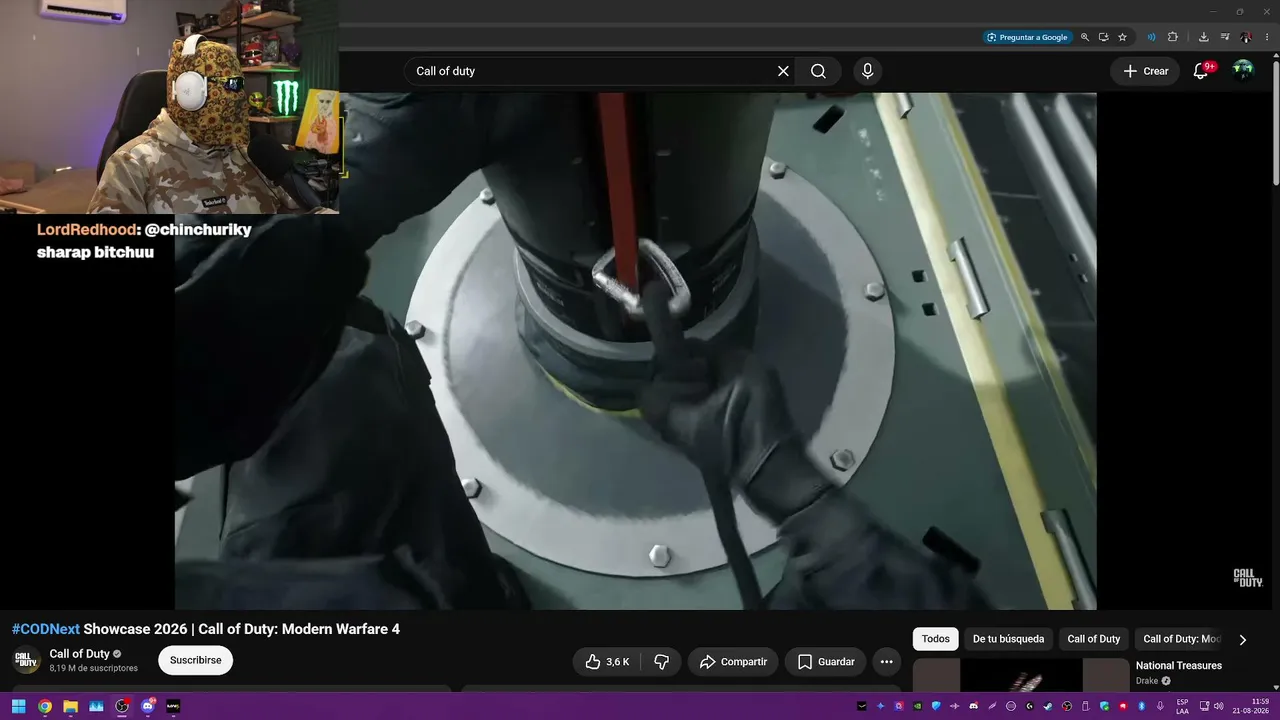Open the National Treasures recommended video title
This screenshot has width=1280, height=720.
click(x=1179, y=666)
